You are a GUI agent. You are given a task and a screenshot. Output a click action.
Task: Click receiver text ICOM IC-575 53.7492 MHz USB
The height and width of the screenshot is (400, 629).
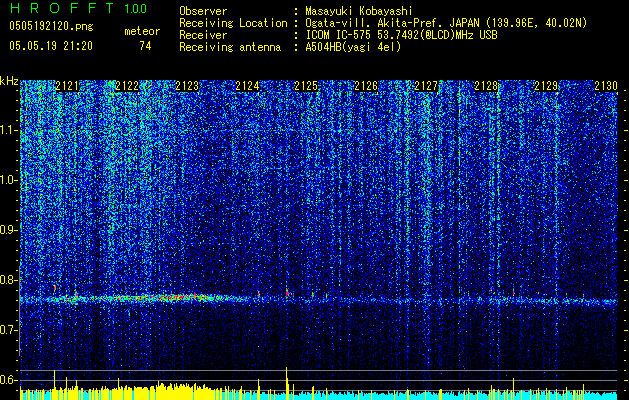[x=402, y=35]
